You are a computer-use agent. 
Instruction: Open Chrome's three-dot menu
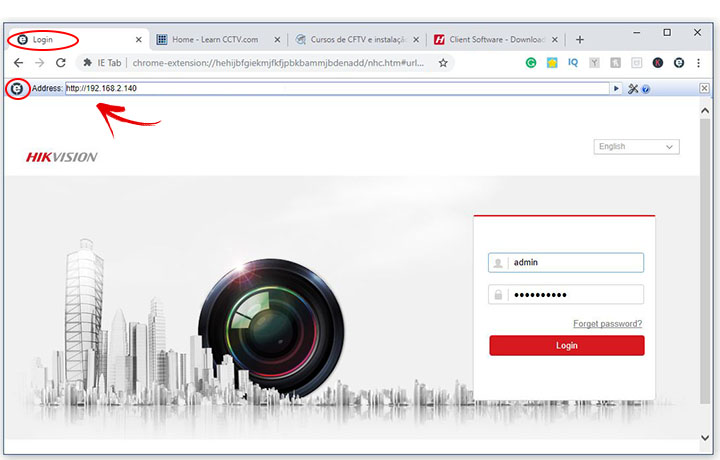coord(698,62)
